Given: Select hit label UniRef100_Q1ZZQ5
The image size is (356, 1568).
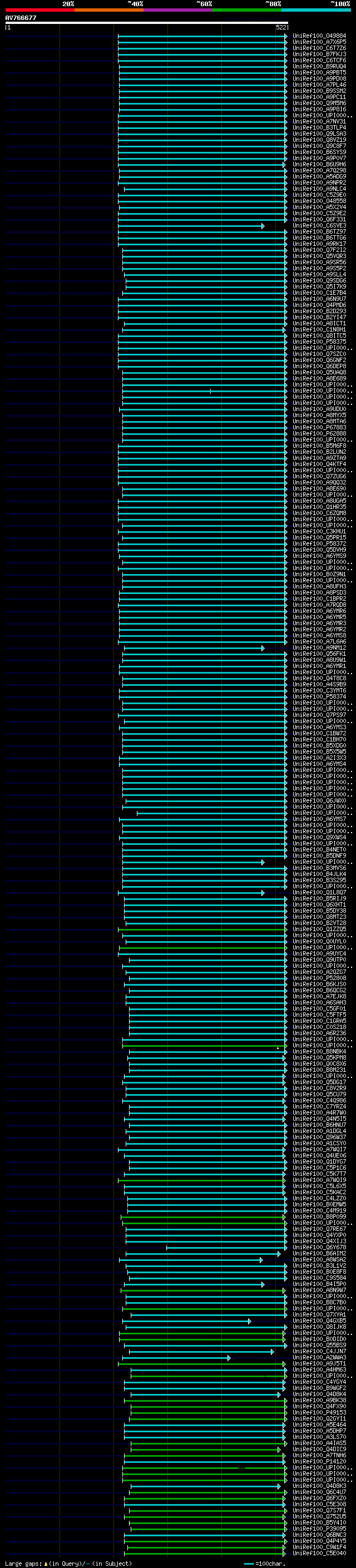Looking at the screenshot, I should (x=319, y=929).
